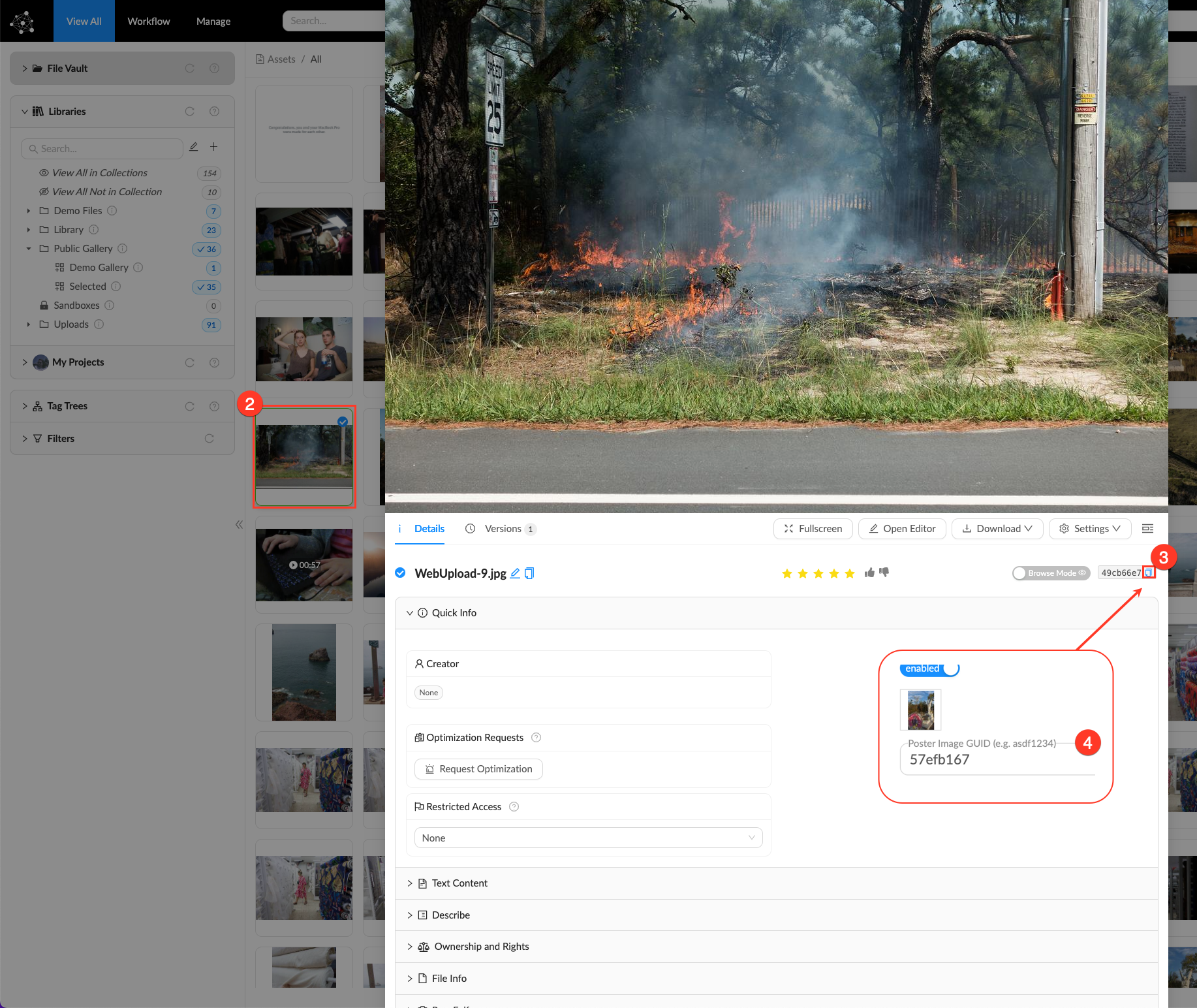Refresh the Libraries panel

coord(190,112)
